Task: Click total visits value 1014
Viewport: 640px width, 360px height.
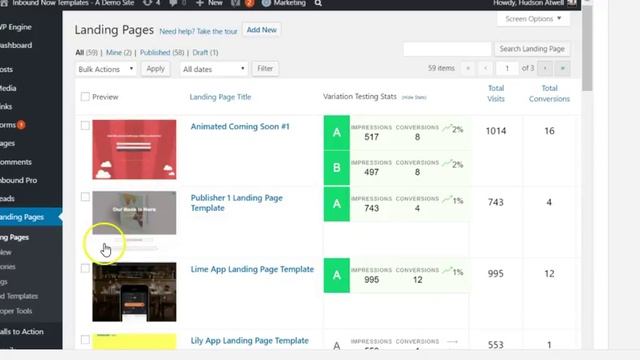Action: click(496, 131)
